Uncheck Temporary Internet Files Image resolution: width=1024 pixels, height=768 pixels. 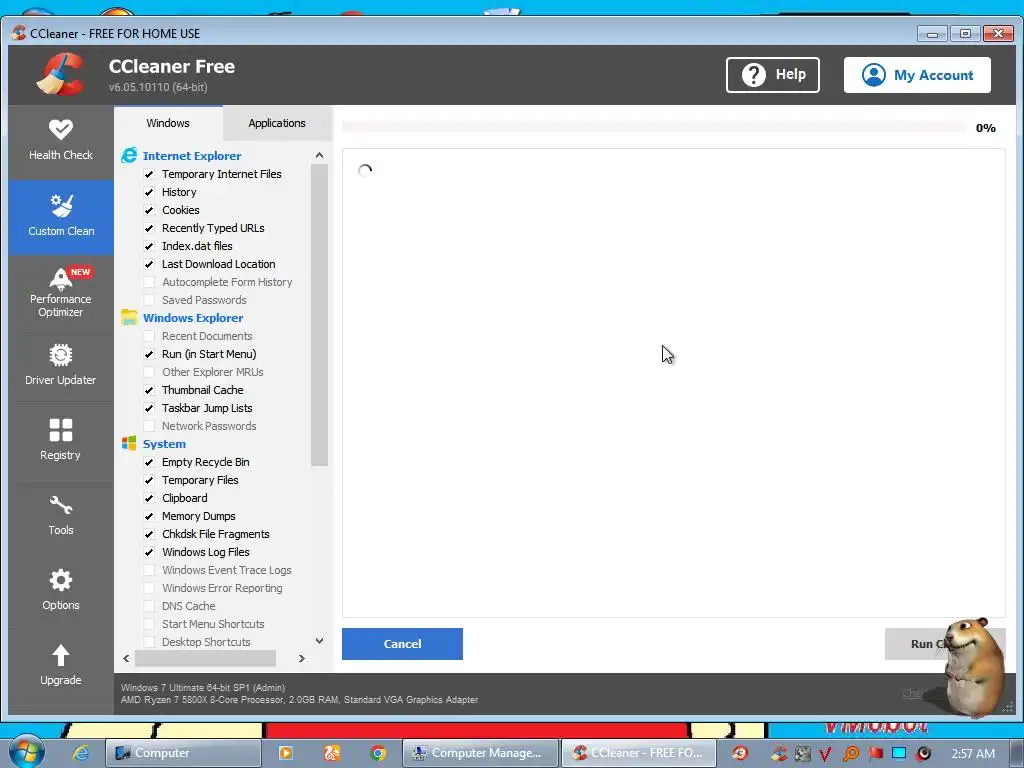pyautogui.click(x=149, y=174)
